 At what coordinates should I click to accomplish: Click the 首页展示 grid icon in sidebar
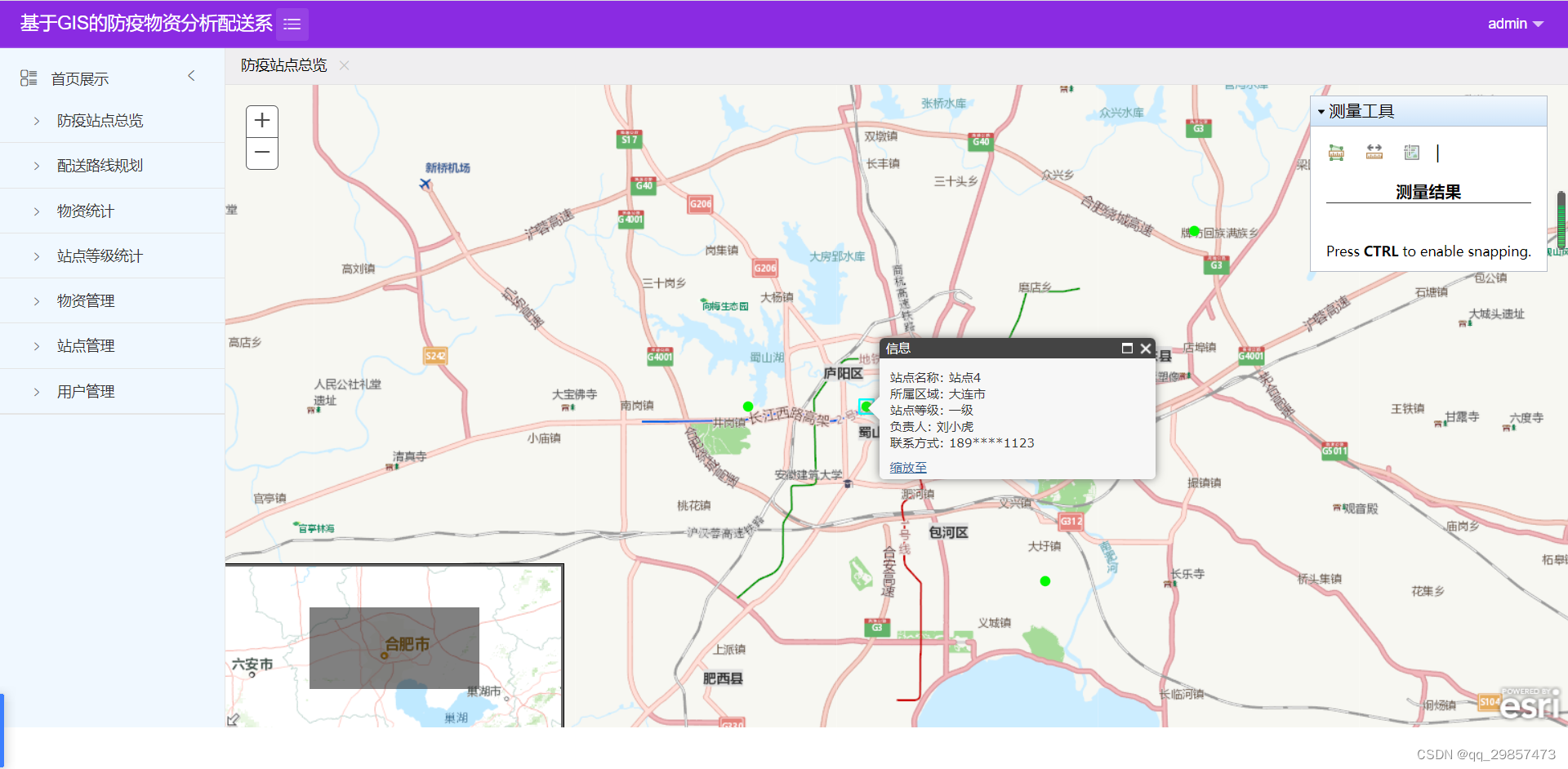click(x=28, y=78)
